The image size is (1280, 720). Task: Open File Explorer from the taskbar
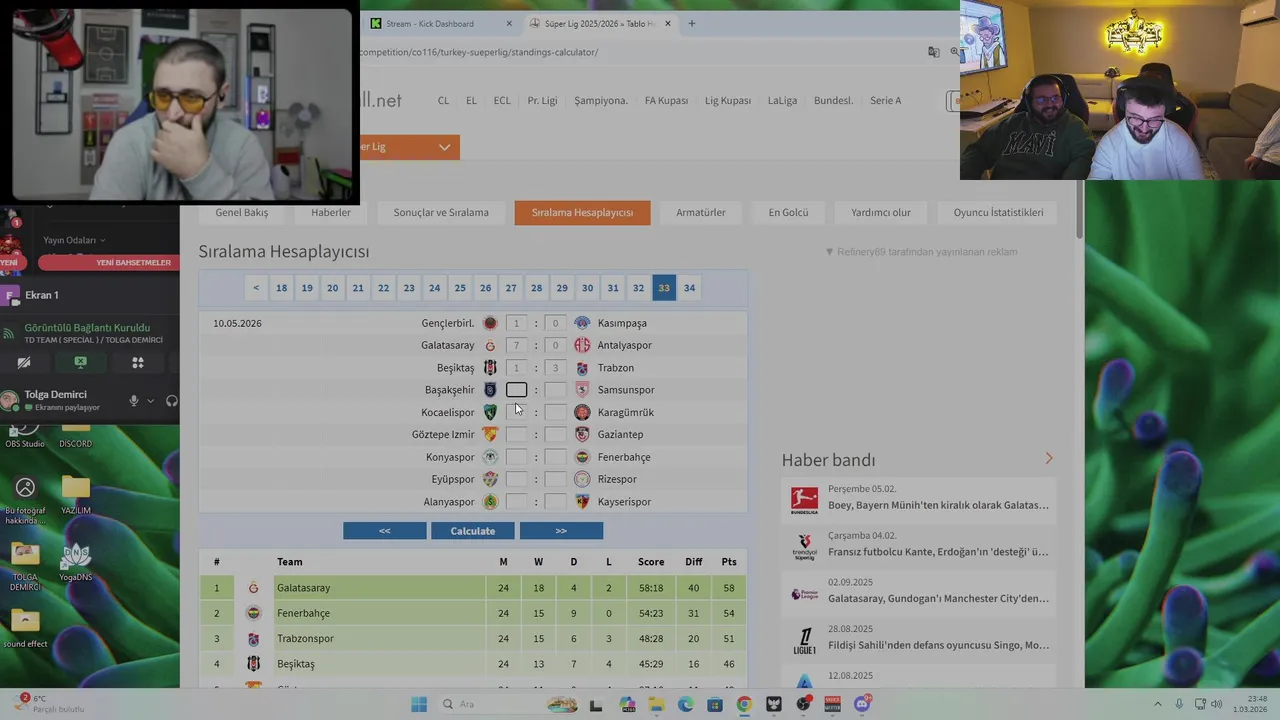[x=656, y=704]
